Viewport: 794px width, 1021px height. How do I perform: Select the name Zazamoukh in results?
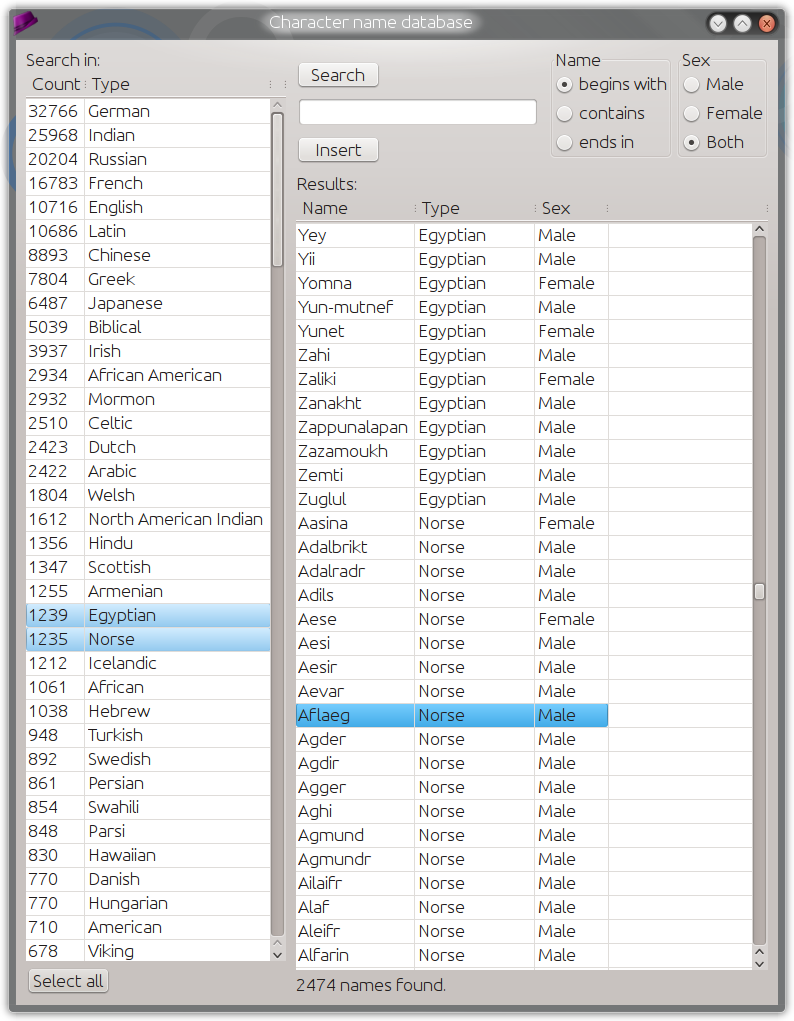pyautogui.click(x=343, y=451)
